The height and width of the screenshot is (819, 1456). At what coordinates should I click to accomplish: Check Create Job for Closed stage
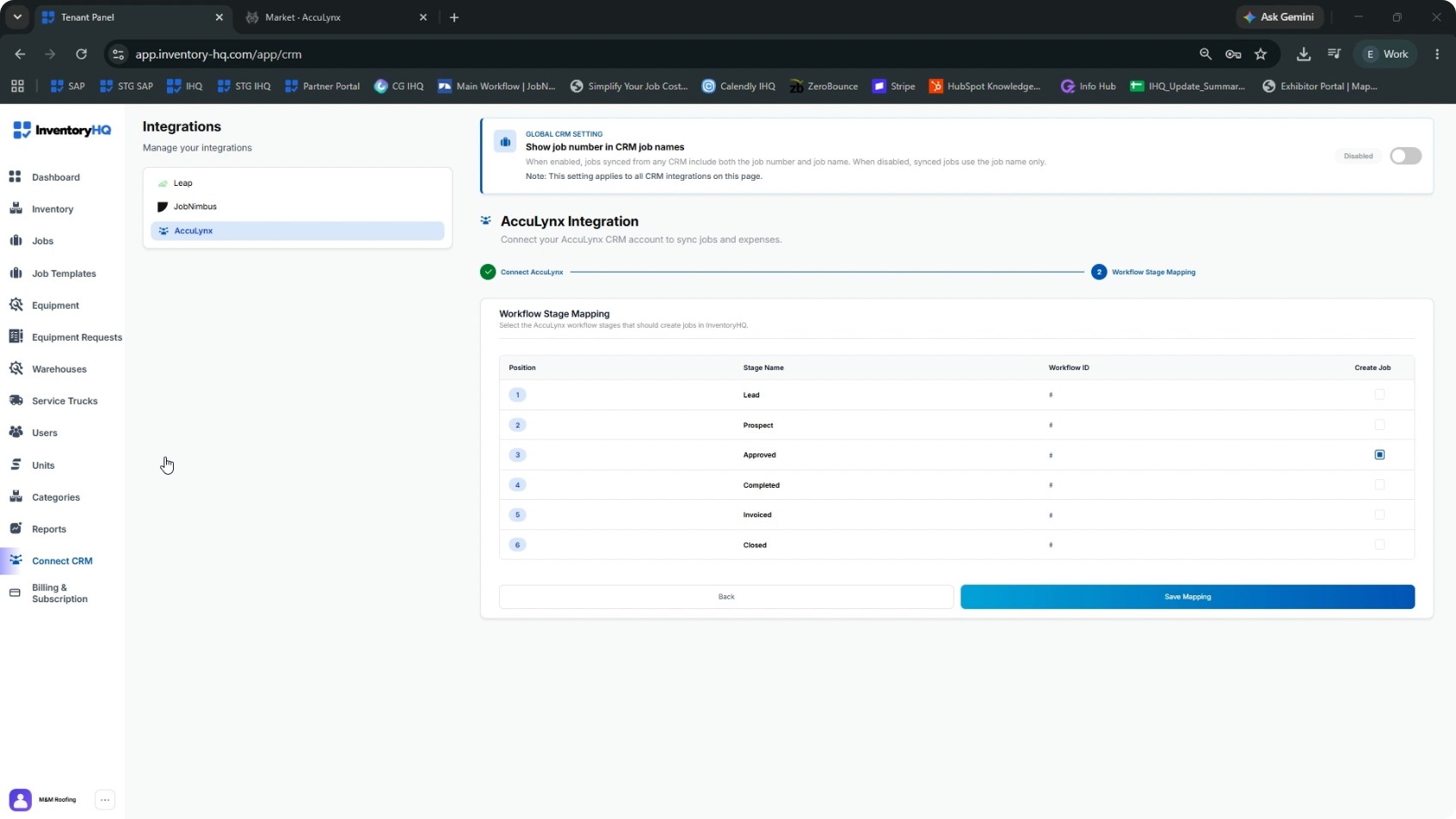coord(1379,545)
